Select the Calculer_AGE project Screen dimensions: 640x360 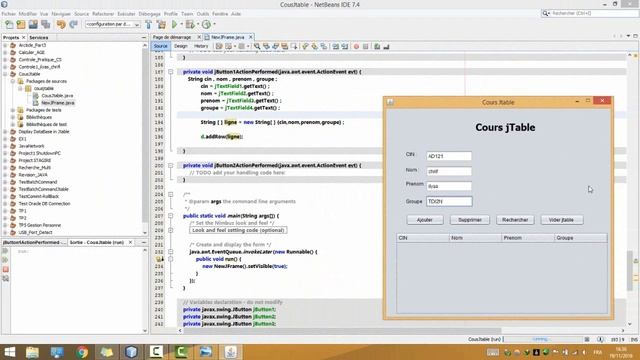tap(31, 52)
